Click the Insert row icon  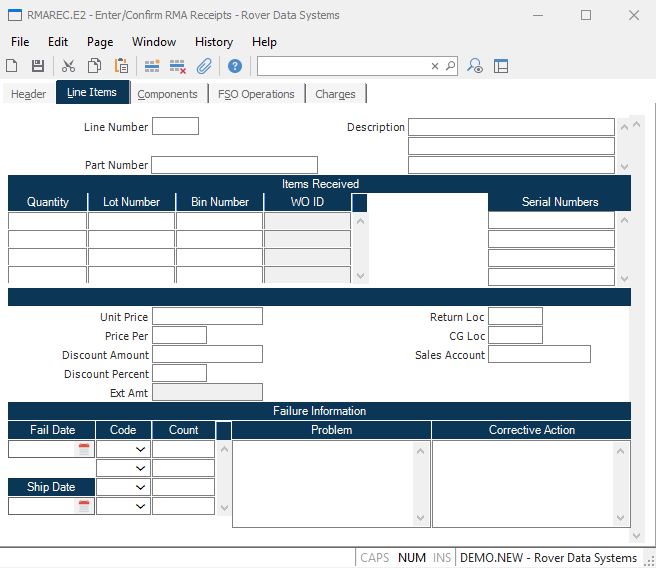click(152, 66)
